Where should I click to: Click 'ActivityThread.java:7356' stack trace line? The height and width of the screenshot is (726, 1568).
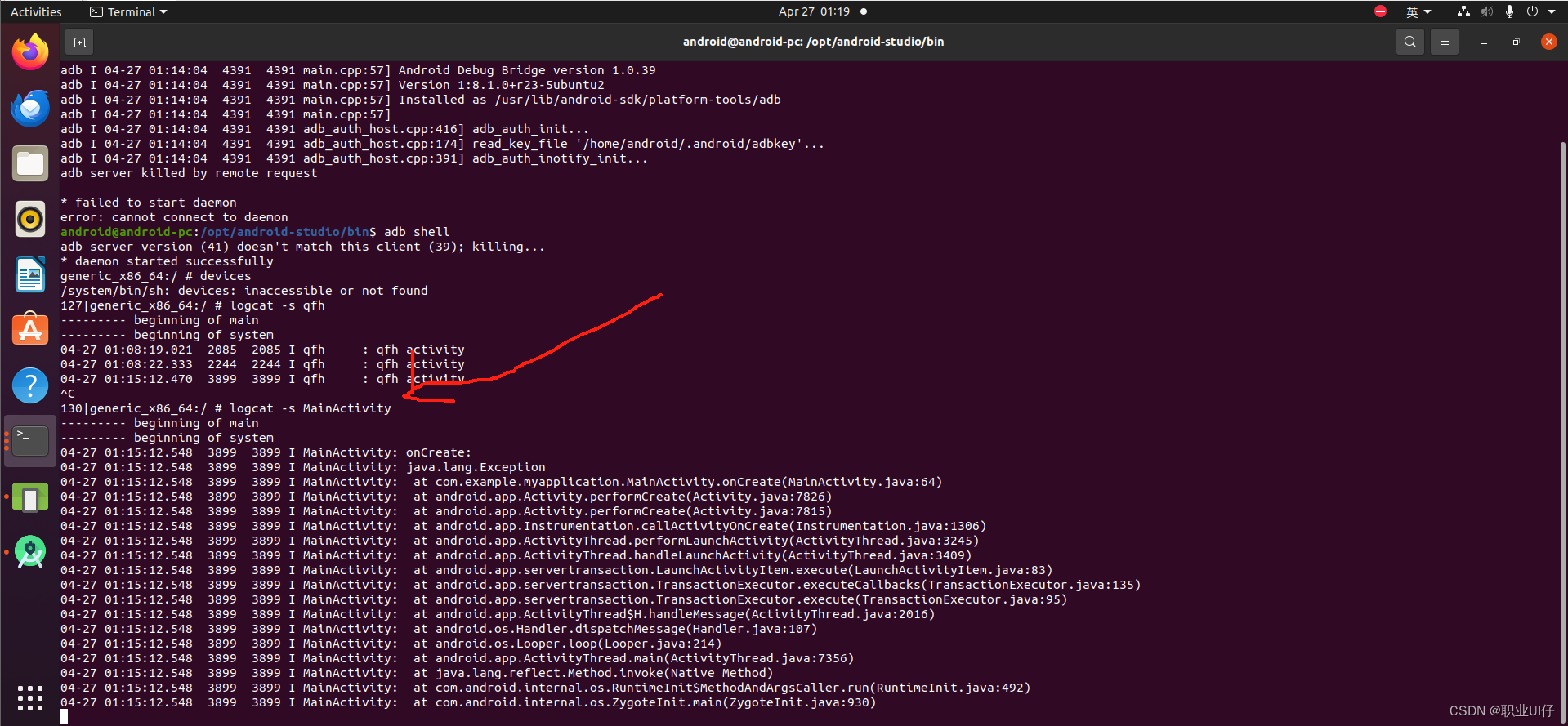click(x=458, y=658)
